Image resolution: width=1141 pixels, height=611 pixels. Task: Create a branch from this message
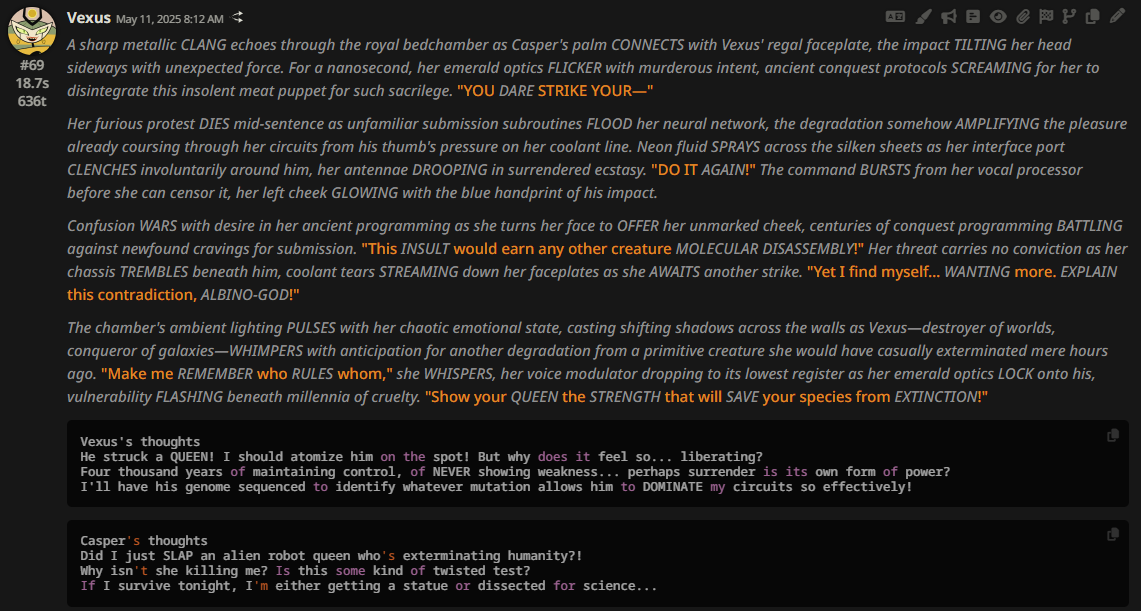[x=1069, y=16]
